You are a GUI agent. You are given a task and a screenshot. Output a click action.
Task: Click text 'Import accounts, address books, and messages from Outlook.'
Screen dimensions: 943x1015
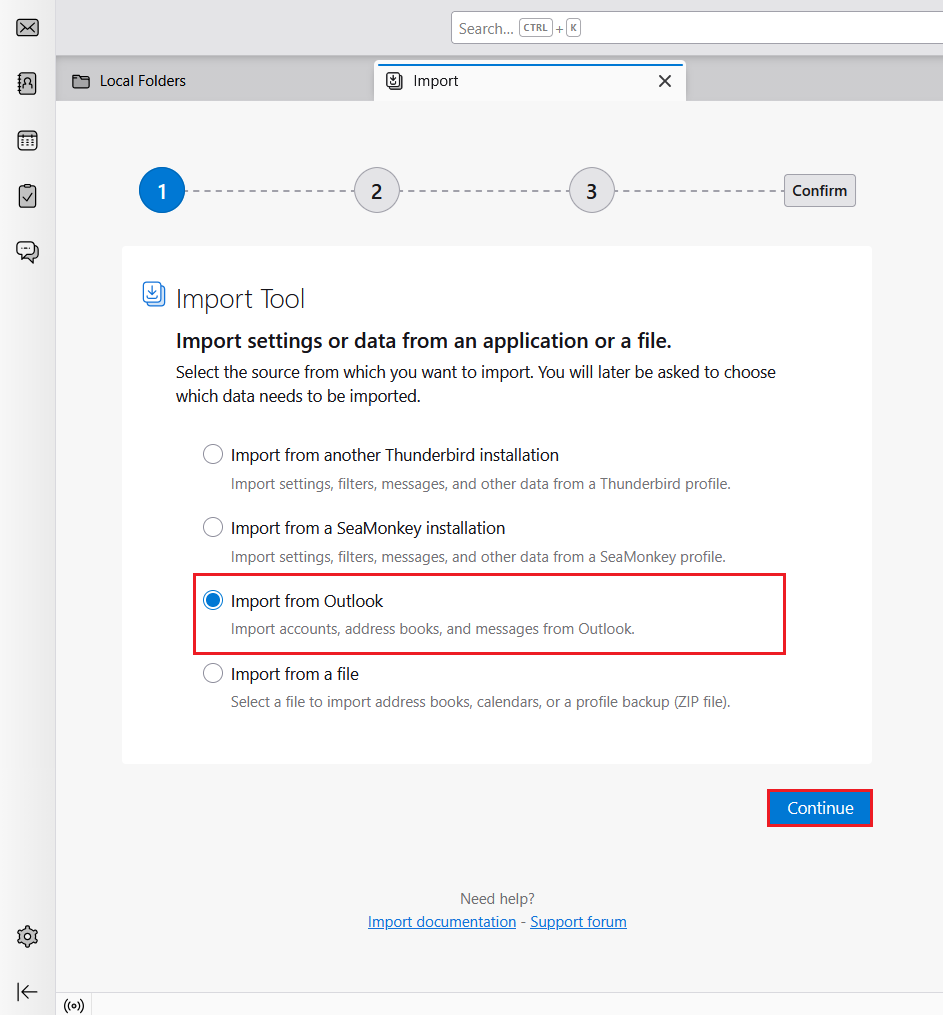[x=432, y=629]
